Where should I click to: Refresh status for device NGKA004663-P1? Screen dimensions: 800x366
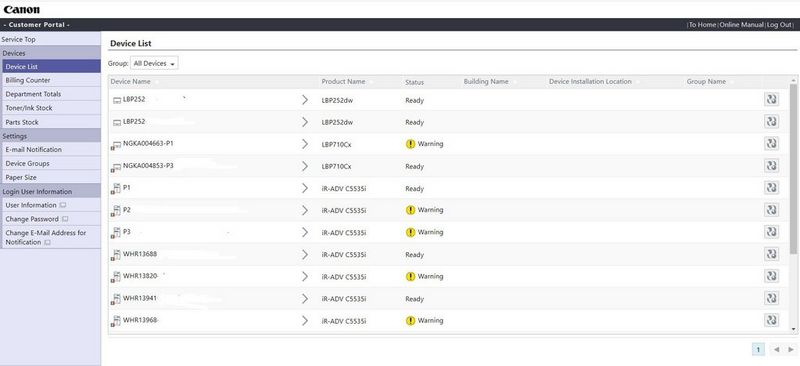tap(771, 143)
